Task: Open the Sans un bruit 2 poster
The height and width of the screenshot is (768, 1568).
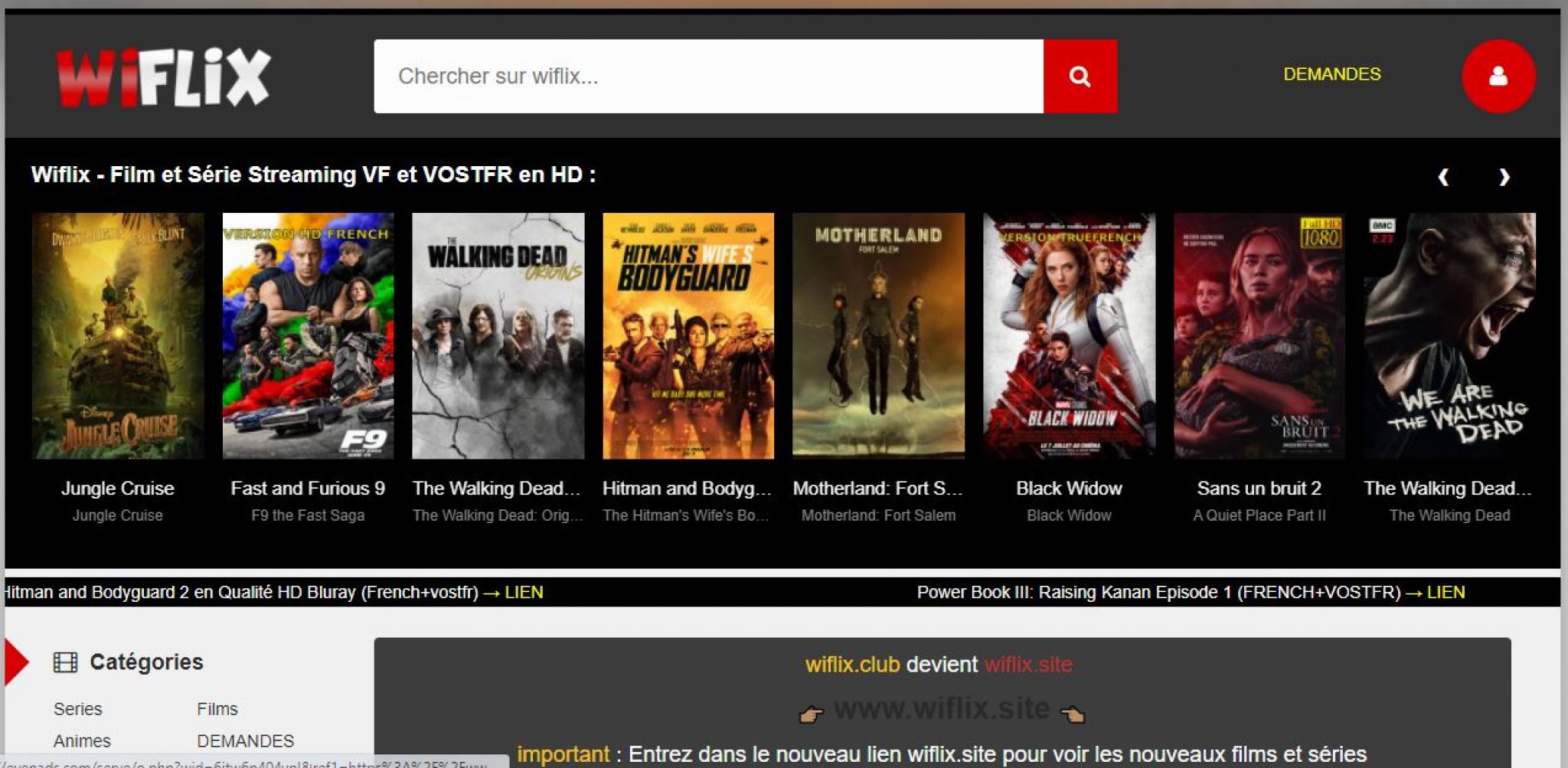Action: (1259, 336)
